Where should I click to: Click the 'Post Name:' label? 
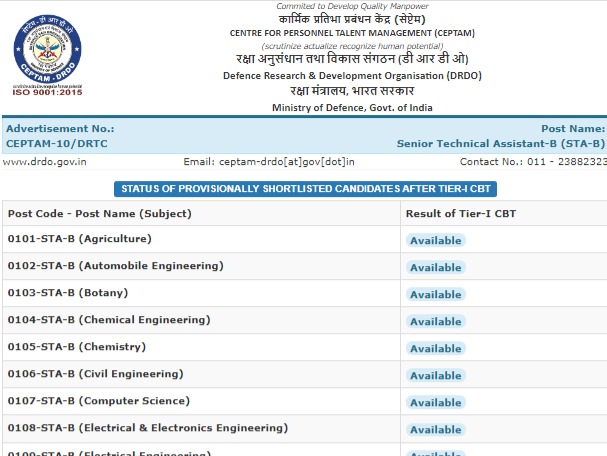pos(573,129)
